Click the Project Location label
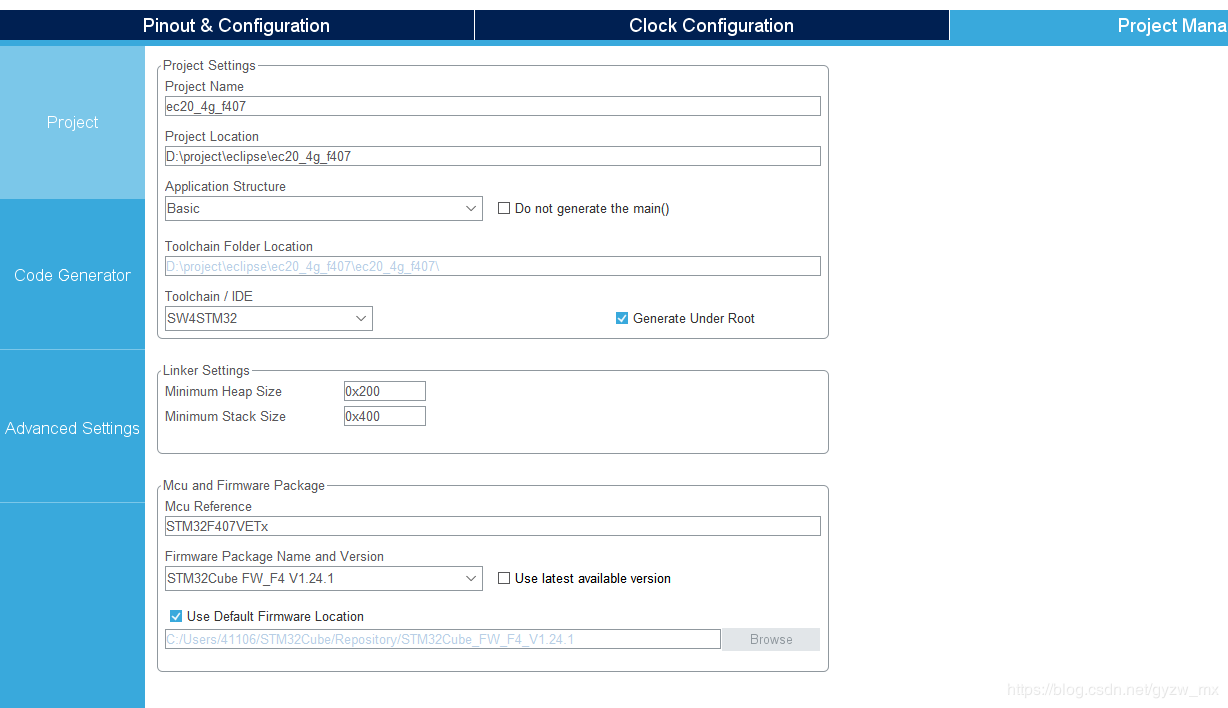Image resolution: width=1228 pixels, height=708 pixels. click(212, 136)
